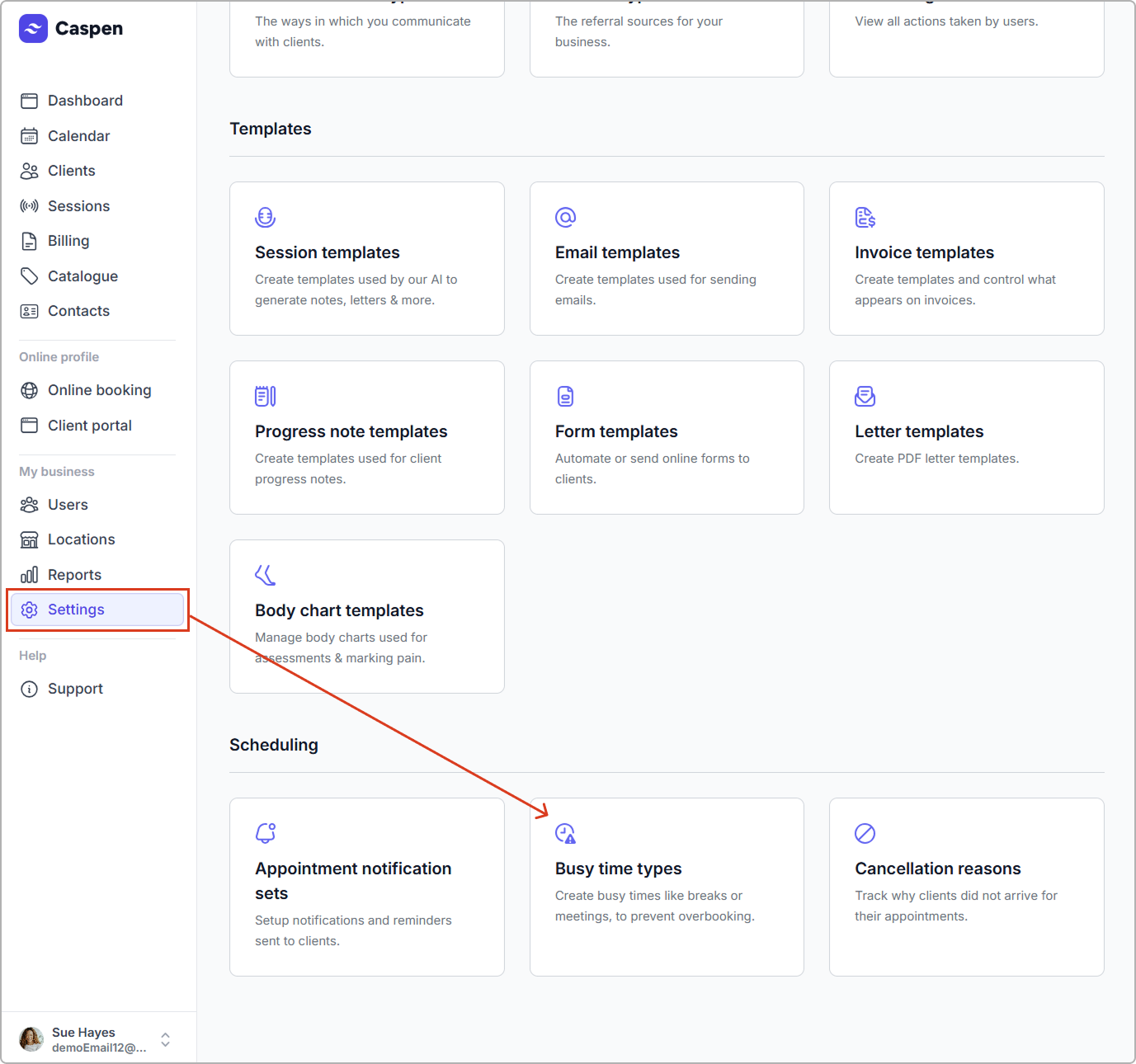Navigate to Billing in the sidebar
The height and width of the screenshot is (1064, 1136).
point(68,241)
